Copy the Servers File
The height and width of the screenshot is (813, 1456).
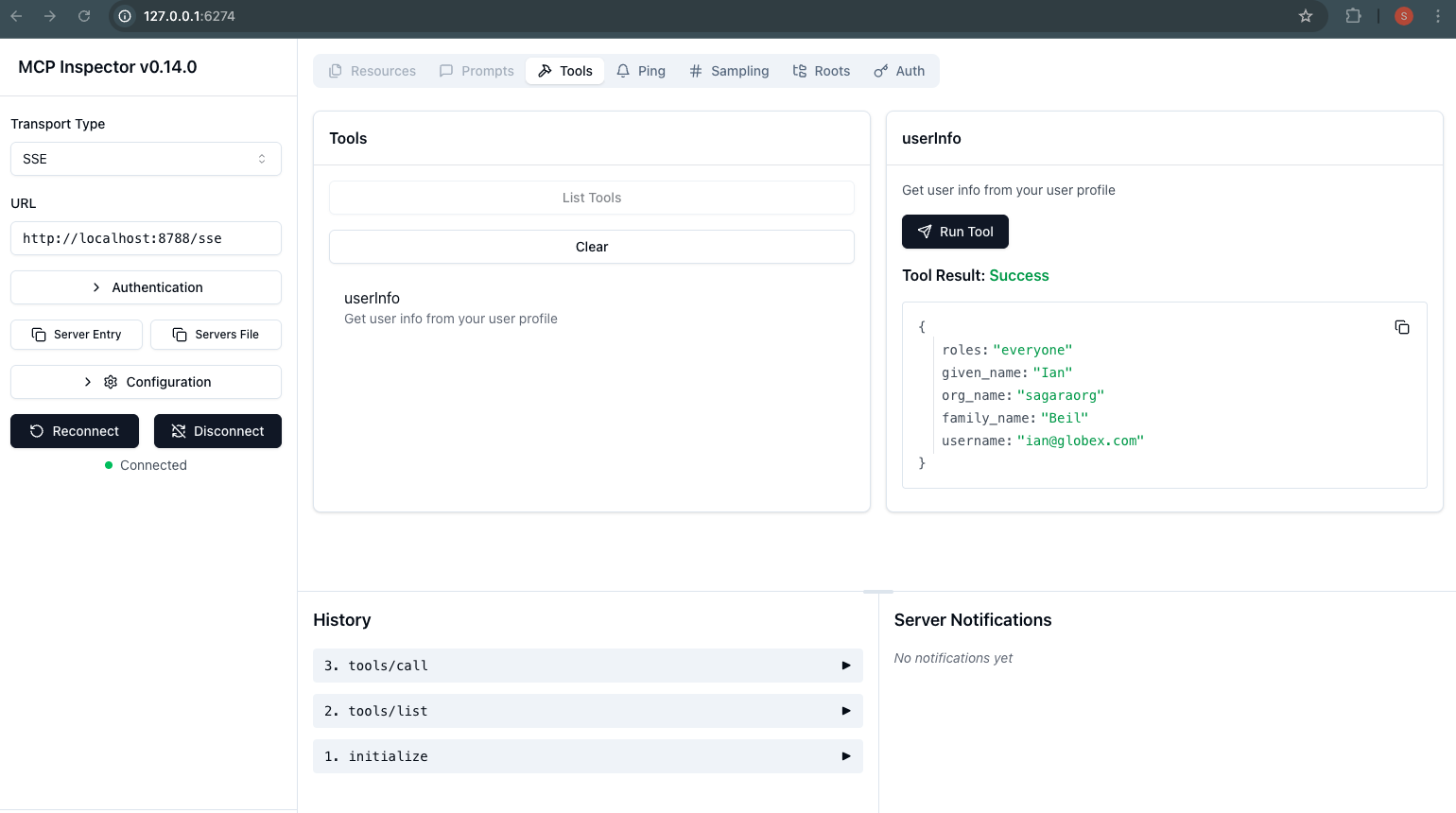(x=217, y=335)
